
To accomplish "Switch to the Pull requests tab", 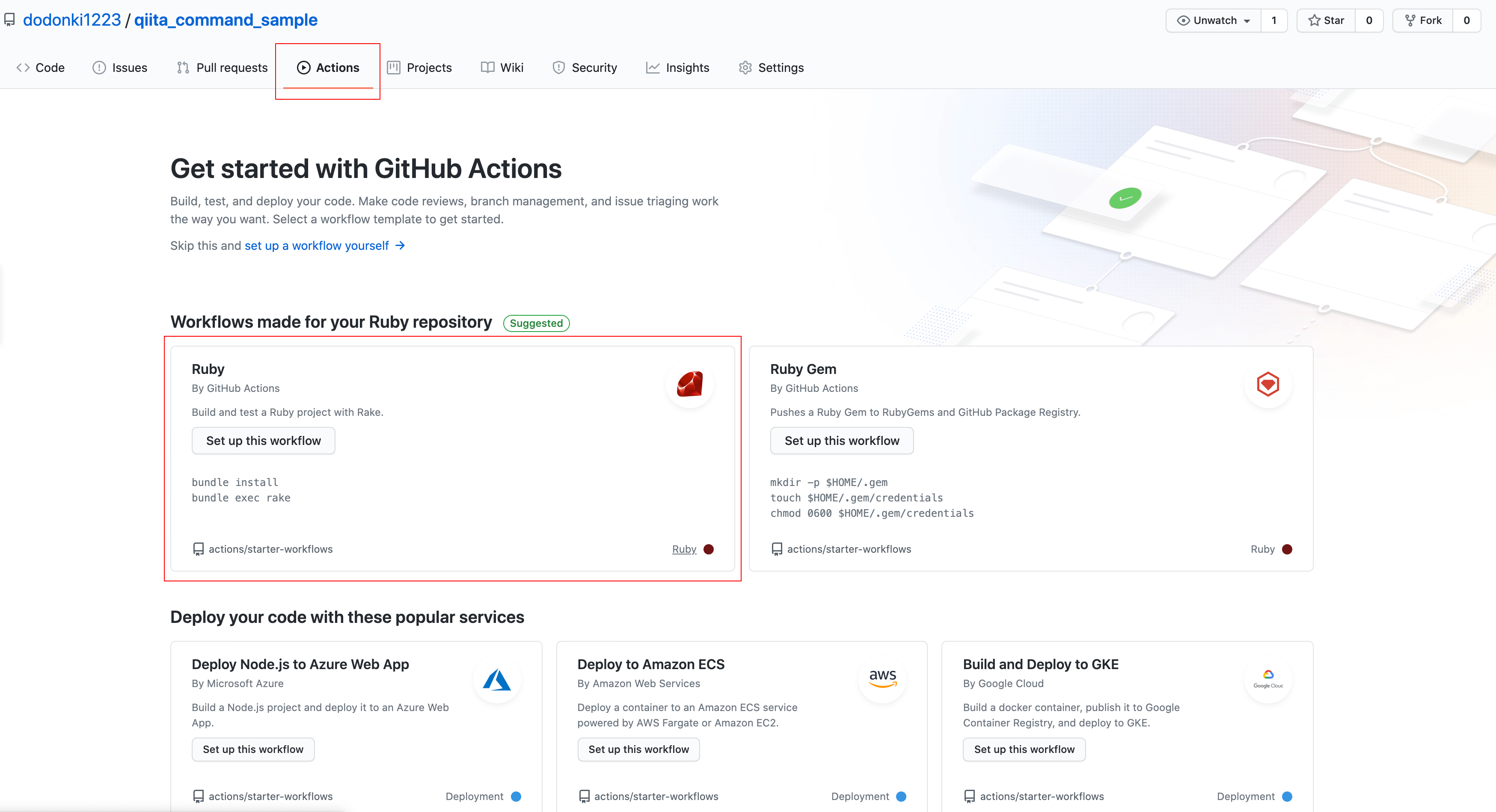I will pos(223,68).
